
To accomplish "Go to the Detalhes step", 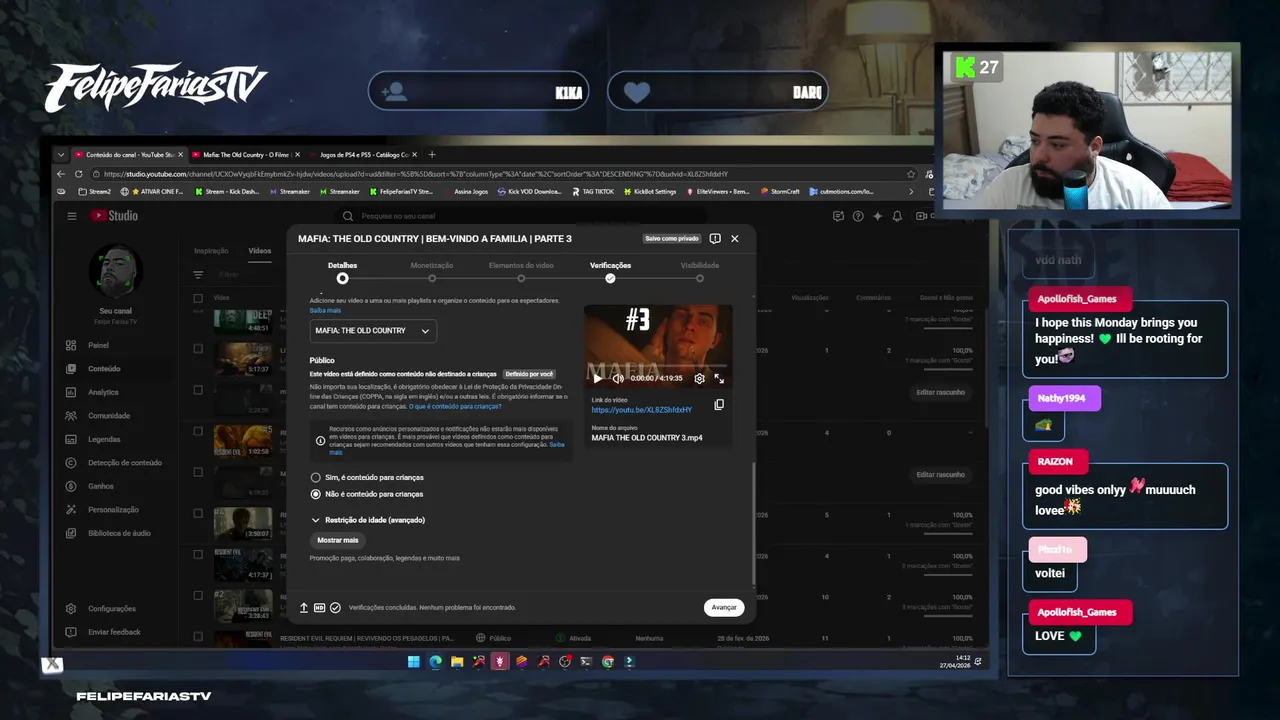I will [x=342, y=271].
